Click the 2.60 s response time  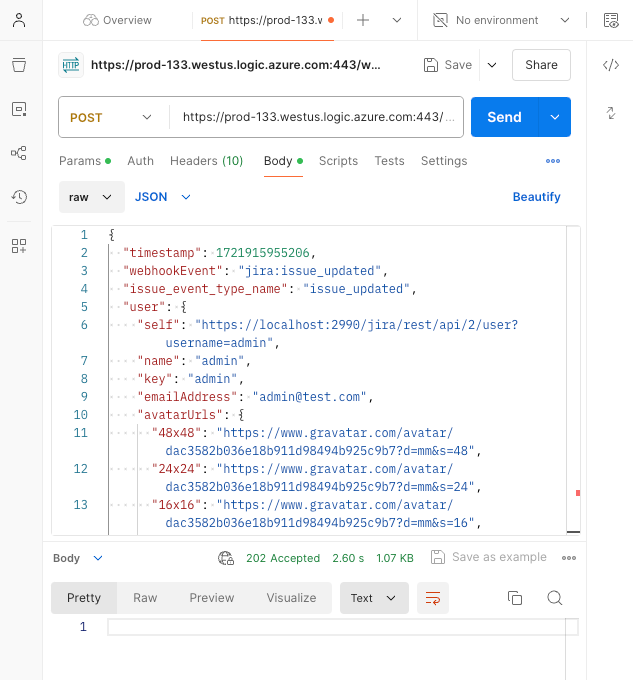pos(348,558)
